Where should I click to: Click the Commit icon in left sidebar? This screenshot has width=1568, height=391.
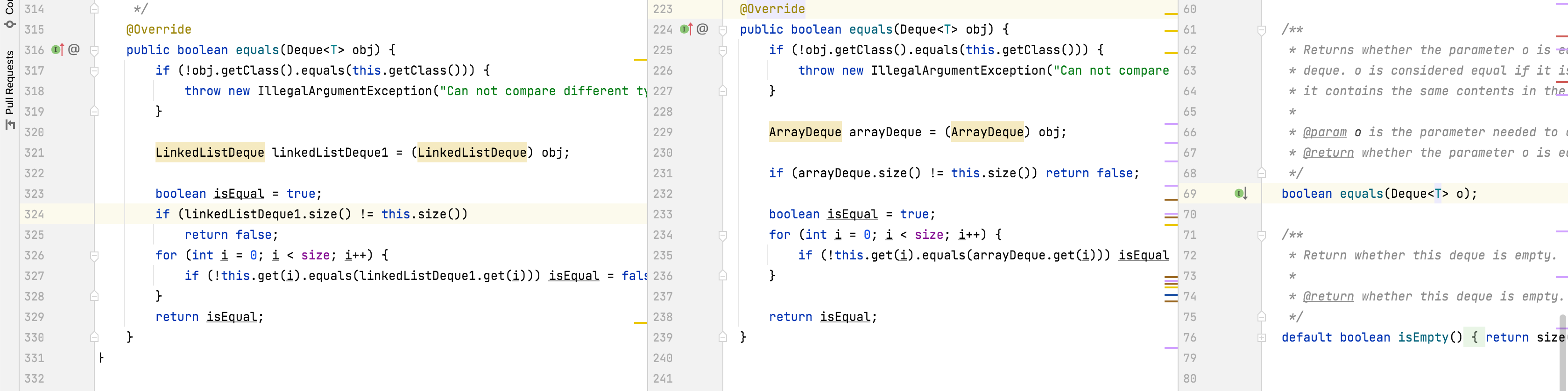[x=9, y=24]
